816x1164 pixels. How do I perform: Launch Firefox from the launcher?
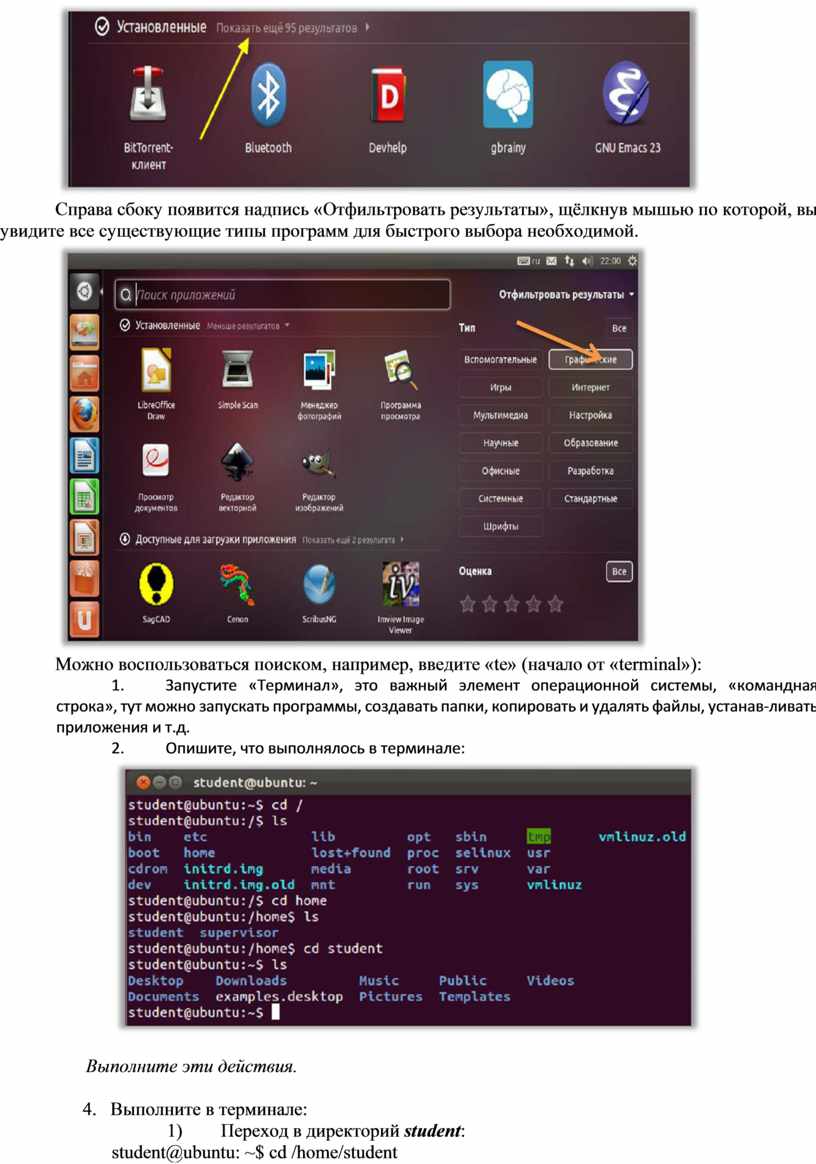click(x=85, y=414)
